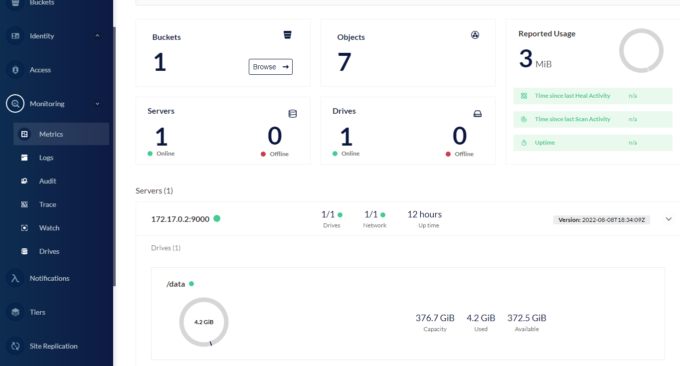Open Buckets in the sidebar
Image resolution: width=680 pixels, height=366 pixels.
pos(42,3)
